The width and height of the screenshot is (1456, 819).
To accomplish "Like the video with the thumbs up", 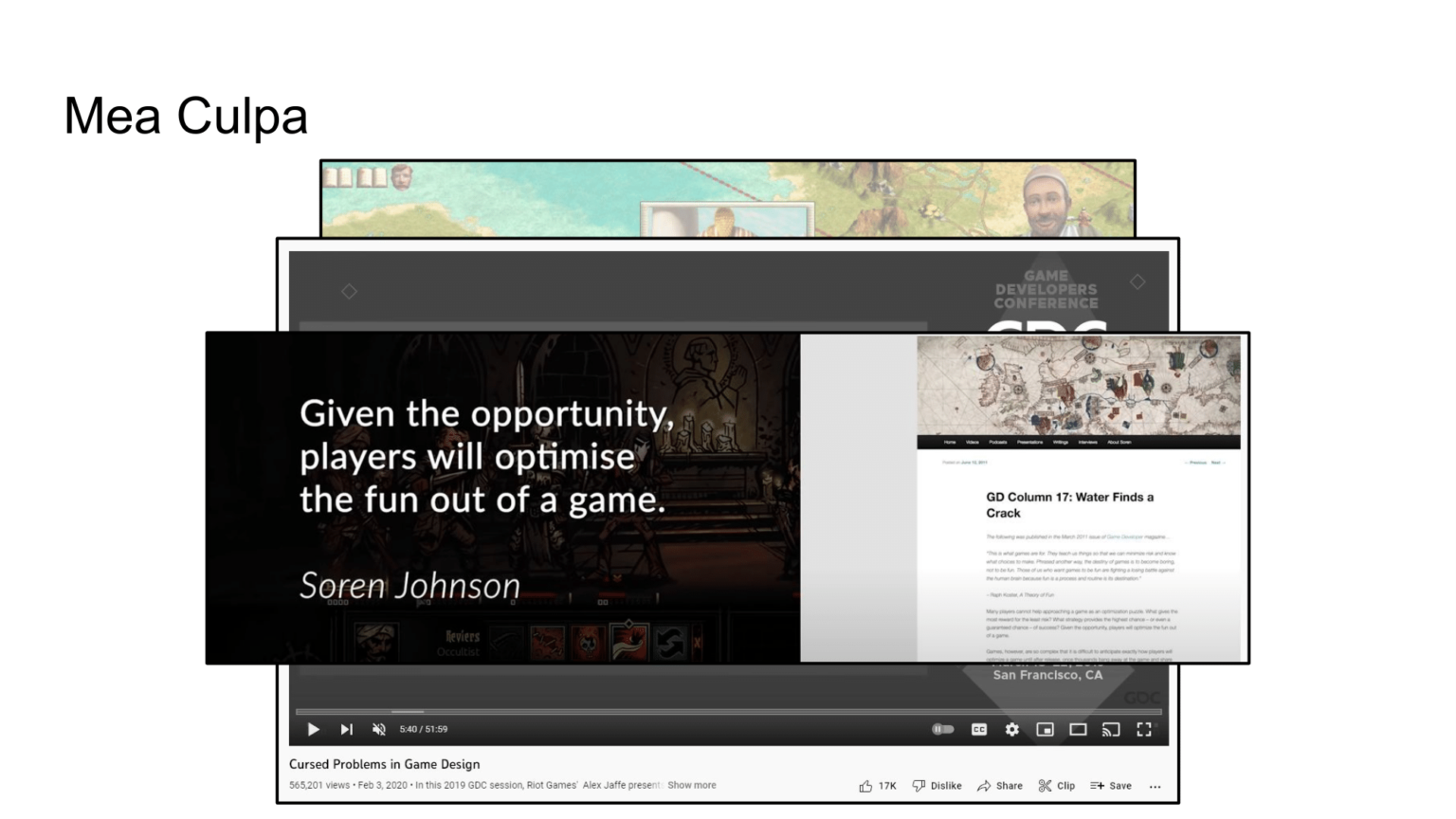I will 865,785.
